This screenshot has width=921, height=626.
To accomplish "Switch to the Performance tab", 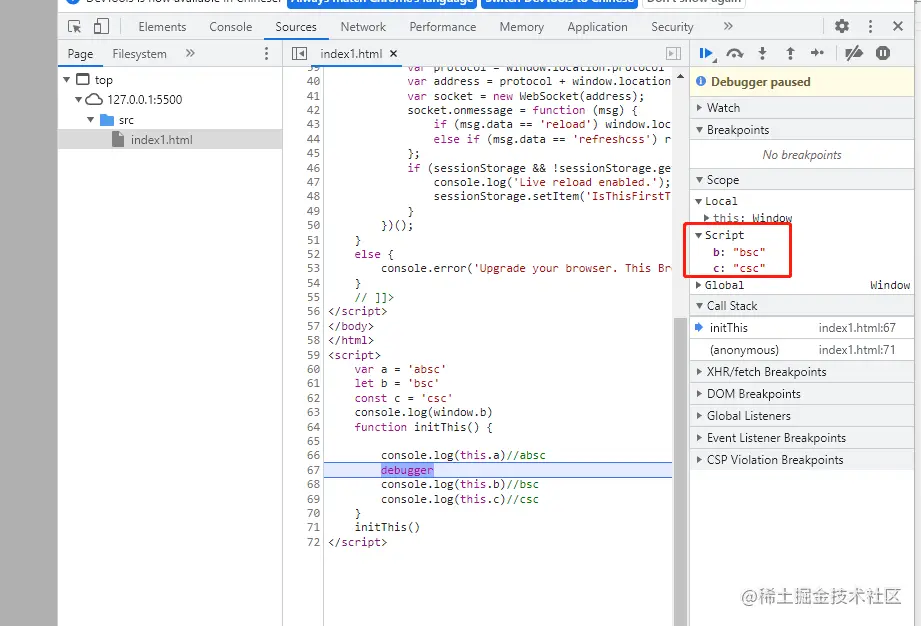I will pyautogui.click(x=442, y=26).
